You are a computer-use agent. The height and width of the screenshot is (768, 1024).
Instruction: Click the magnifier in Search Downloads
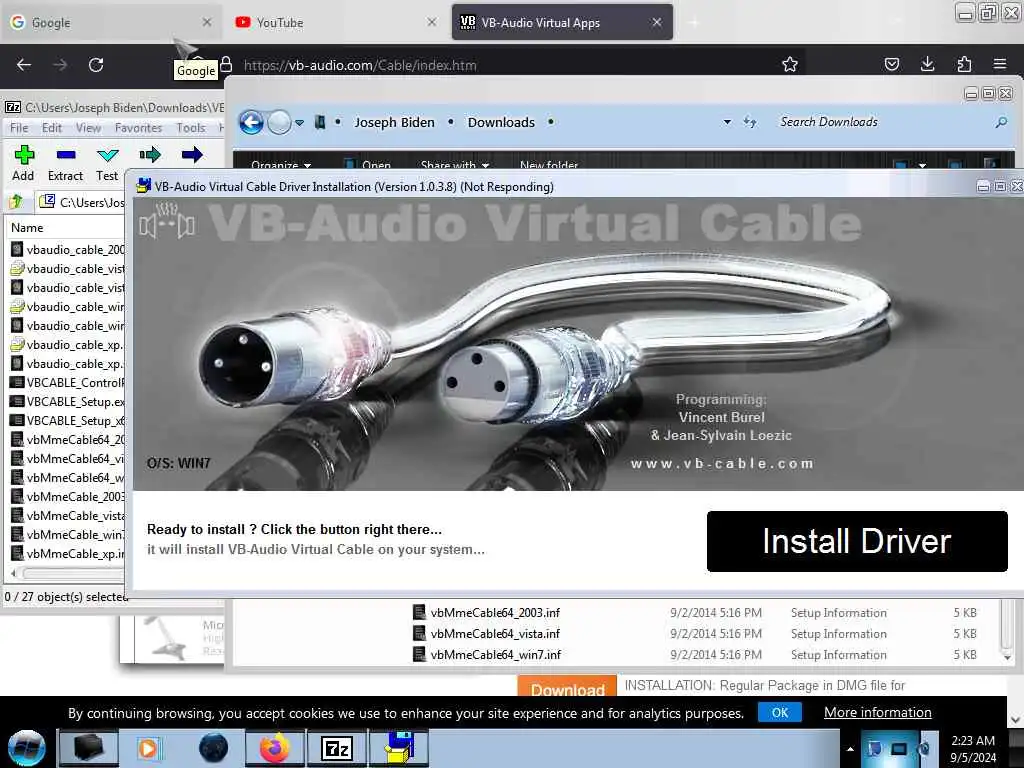point(1000,122)
